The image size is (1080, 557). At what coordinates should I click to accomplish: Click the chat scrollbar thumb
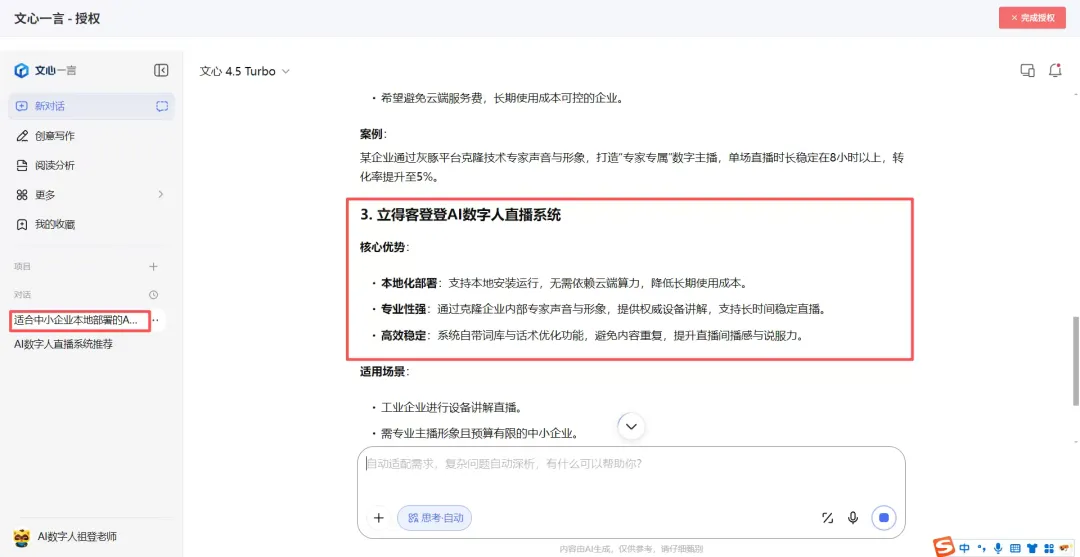1077,361
